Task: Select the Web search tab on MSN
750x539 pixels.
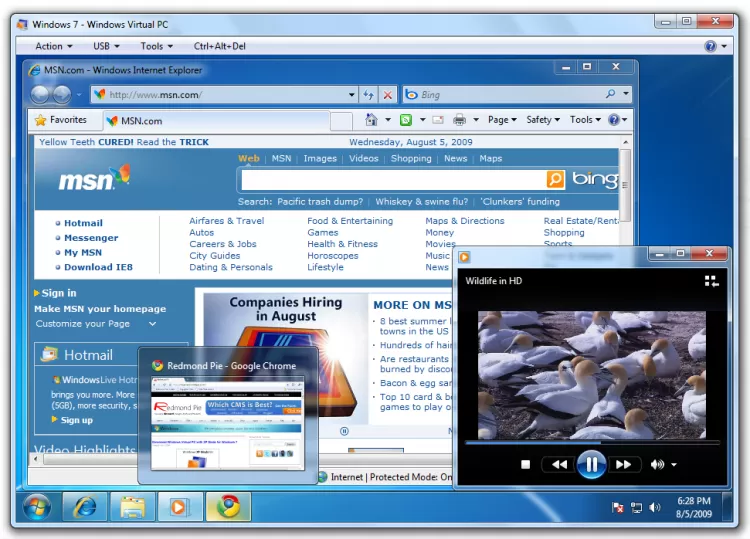Action: click(x=249, y=158)
